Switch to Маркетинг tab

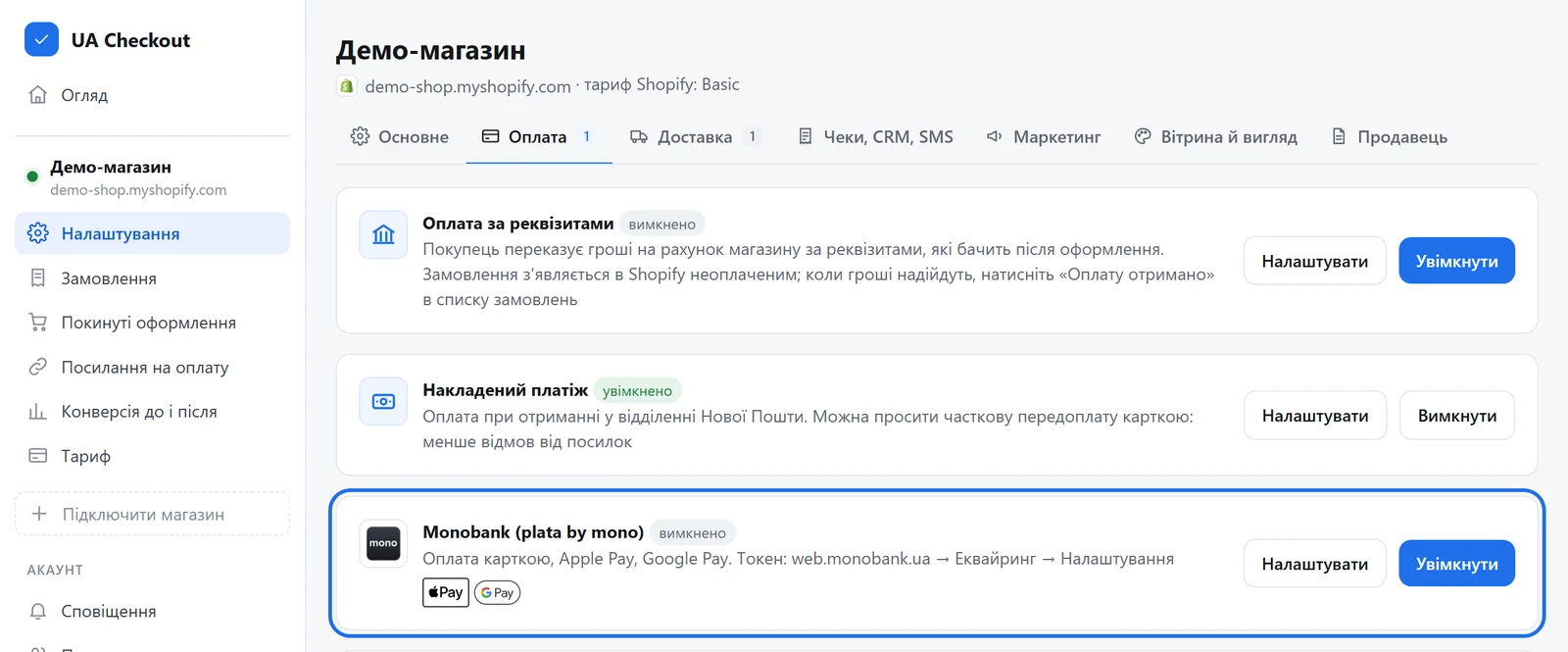click(x=1044, y=136)
